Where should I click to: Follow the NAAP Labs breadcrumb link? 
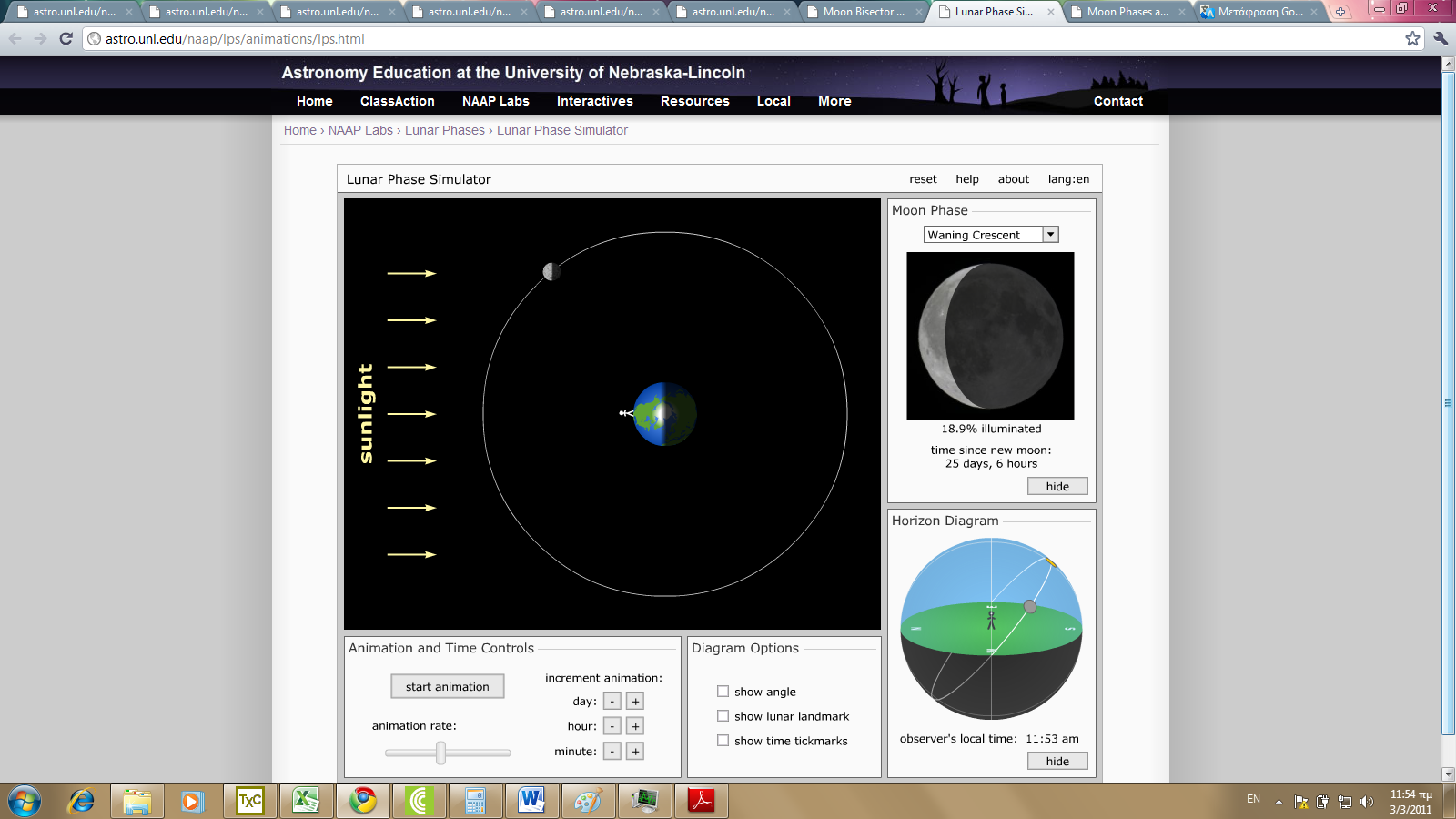360,130
